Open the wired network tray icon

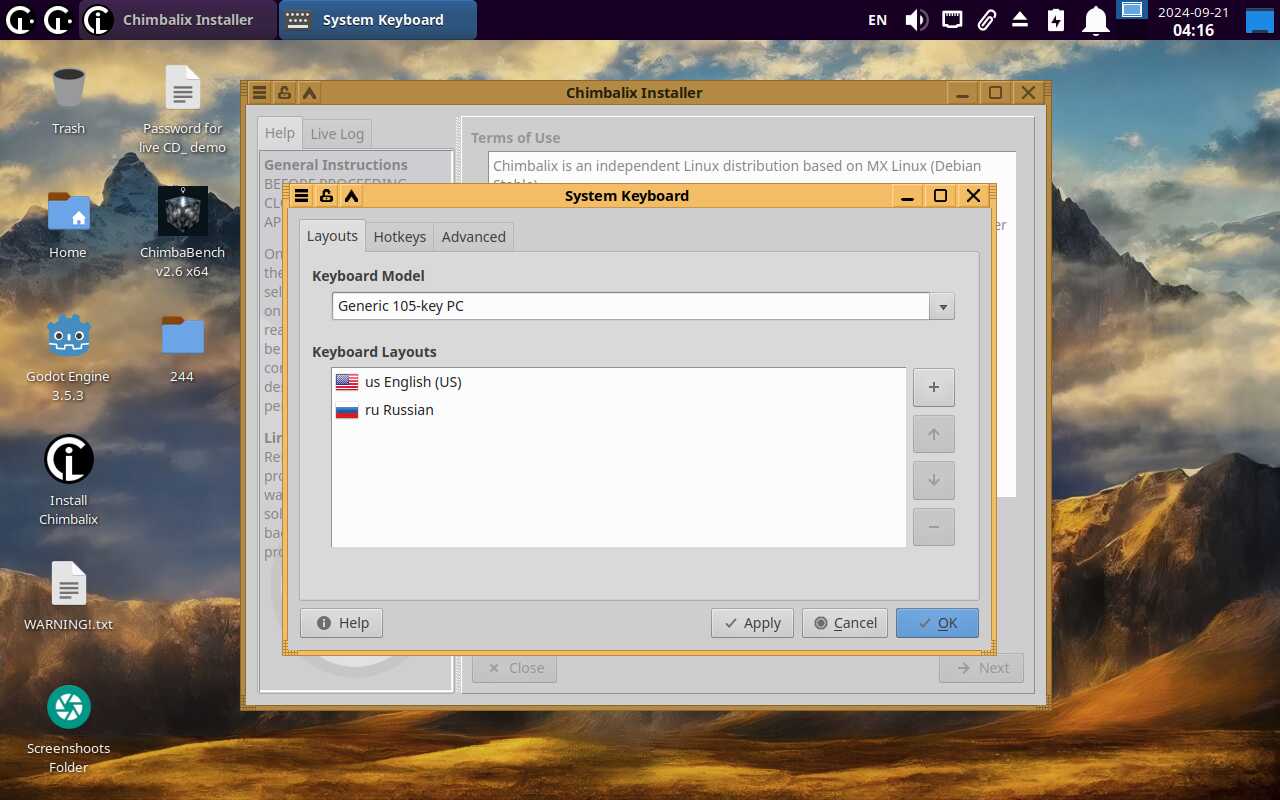pyautogui.click(x=952, y=20)
